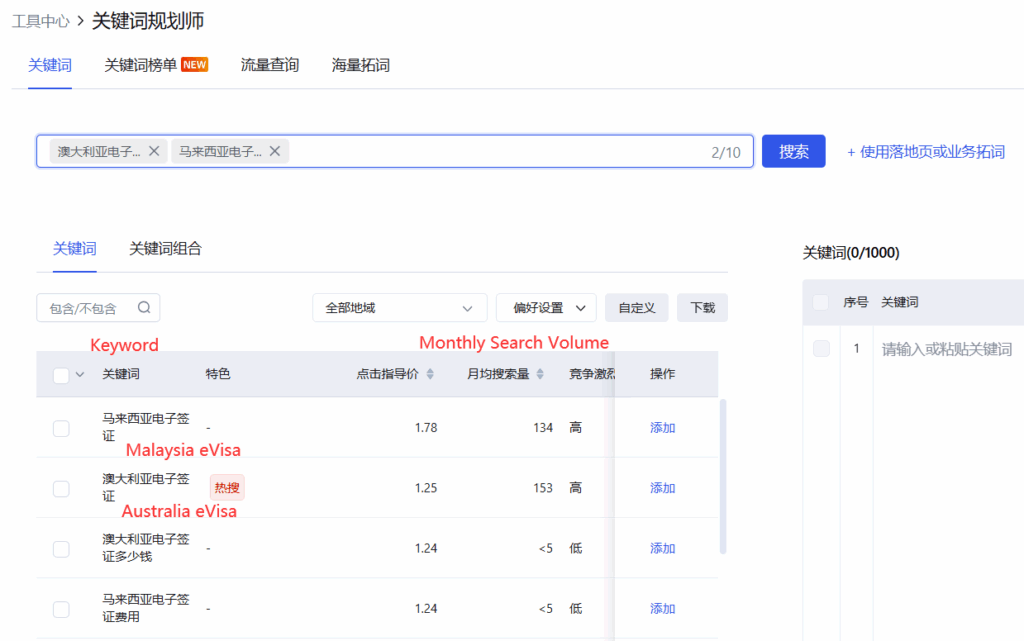Open the 关键词榜单 tab
Viewport: 1024px width, 641px height.
pos(140,65)
